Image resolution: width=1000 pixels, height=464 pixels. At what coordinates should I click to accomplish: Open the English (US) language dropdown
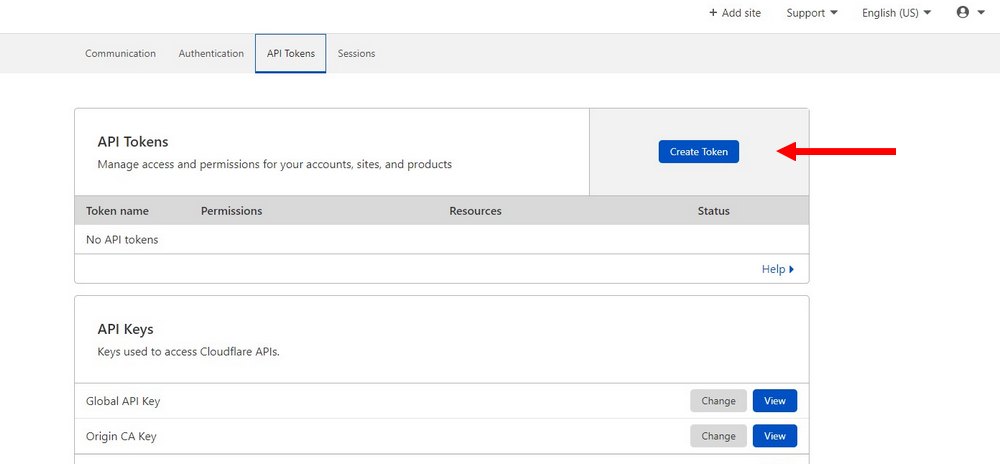click(x=896, y=13)
